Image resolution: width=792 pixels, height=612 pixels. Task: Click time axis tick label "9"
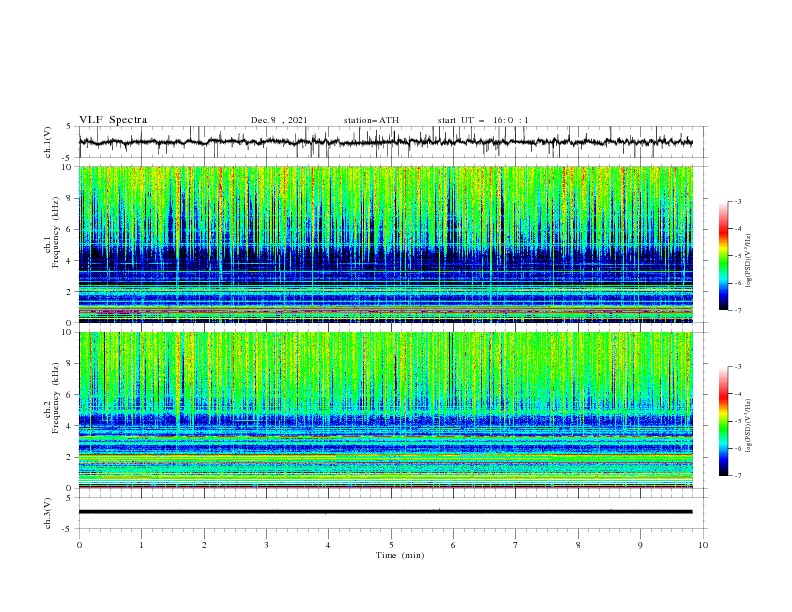click(640, 545)
